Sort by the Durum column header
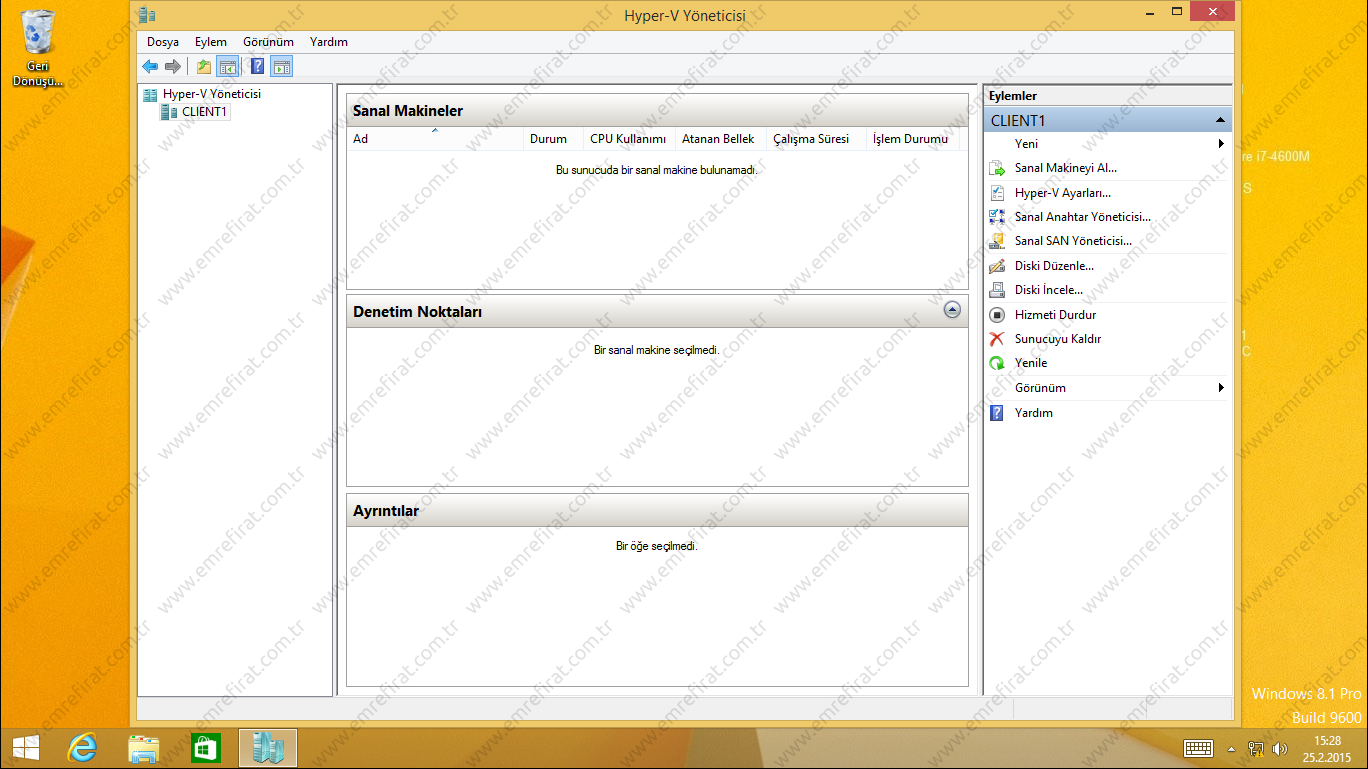Image resolution: width=1368 pixels, height=769 pixels. (x=548, y=139)
